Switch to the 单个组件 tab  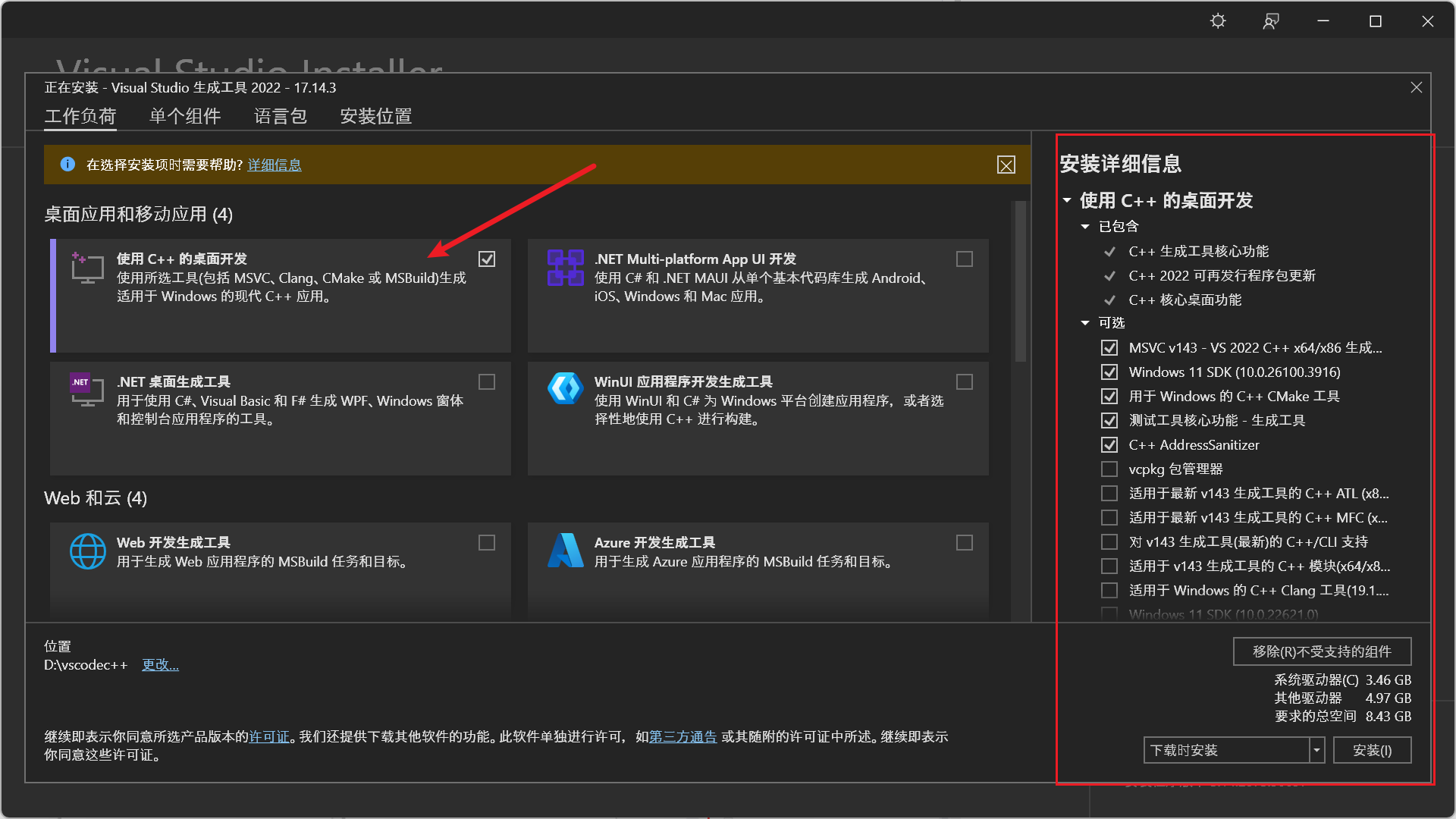pos(184,116)
